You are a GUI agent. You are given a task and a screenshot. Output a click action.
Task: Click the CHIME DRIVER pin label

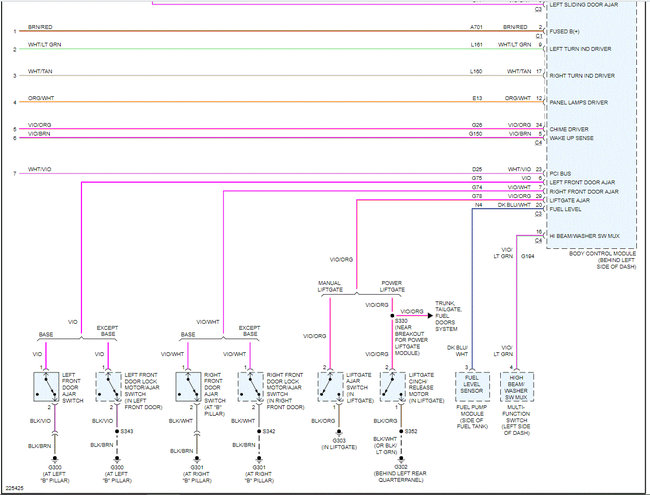[569, 129]
